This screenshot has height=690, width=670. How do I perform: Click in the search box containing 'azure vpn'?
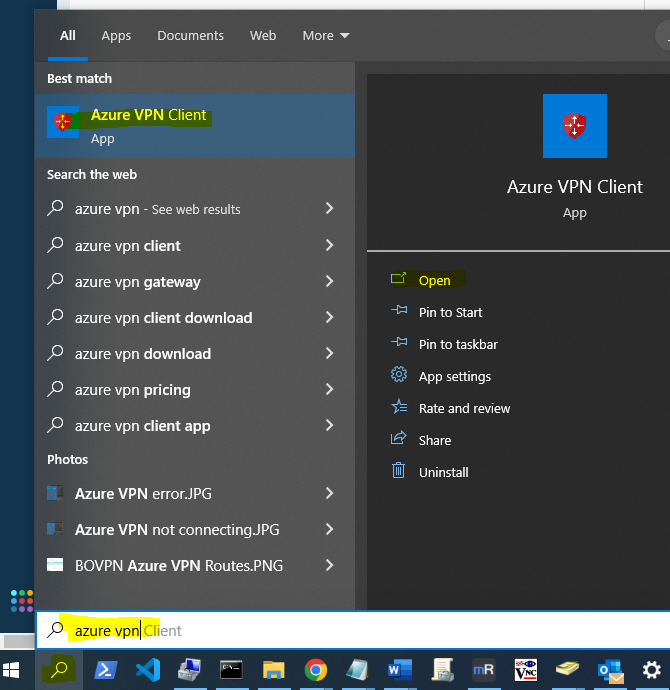pos(353,630)
